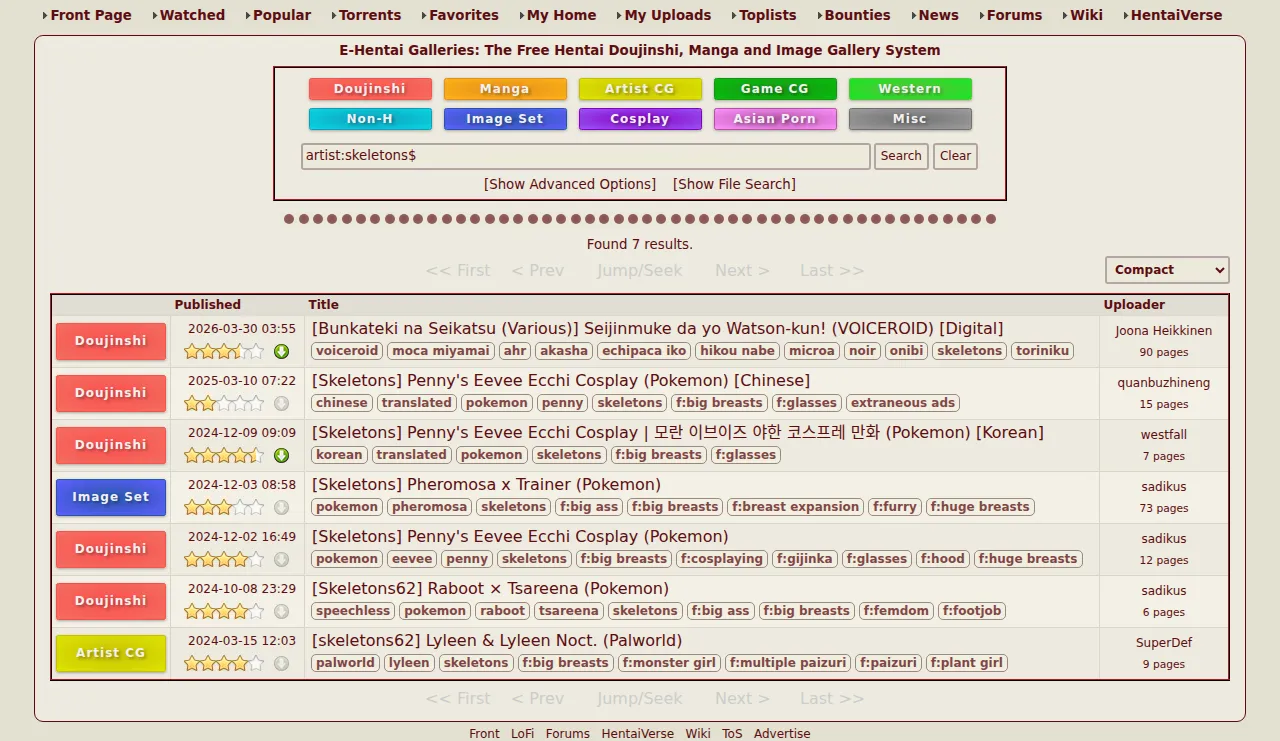
Task: Click the palworld tag
Action: coord(345,663)
